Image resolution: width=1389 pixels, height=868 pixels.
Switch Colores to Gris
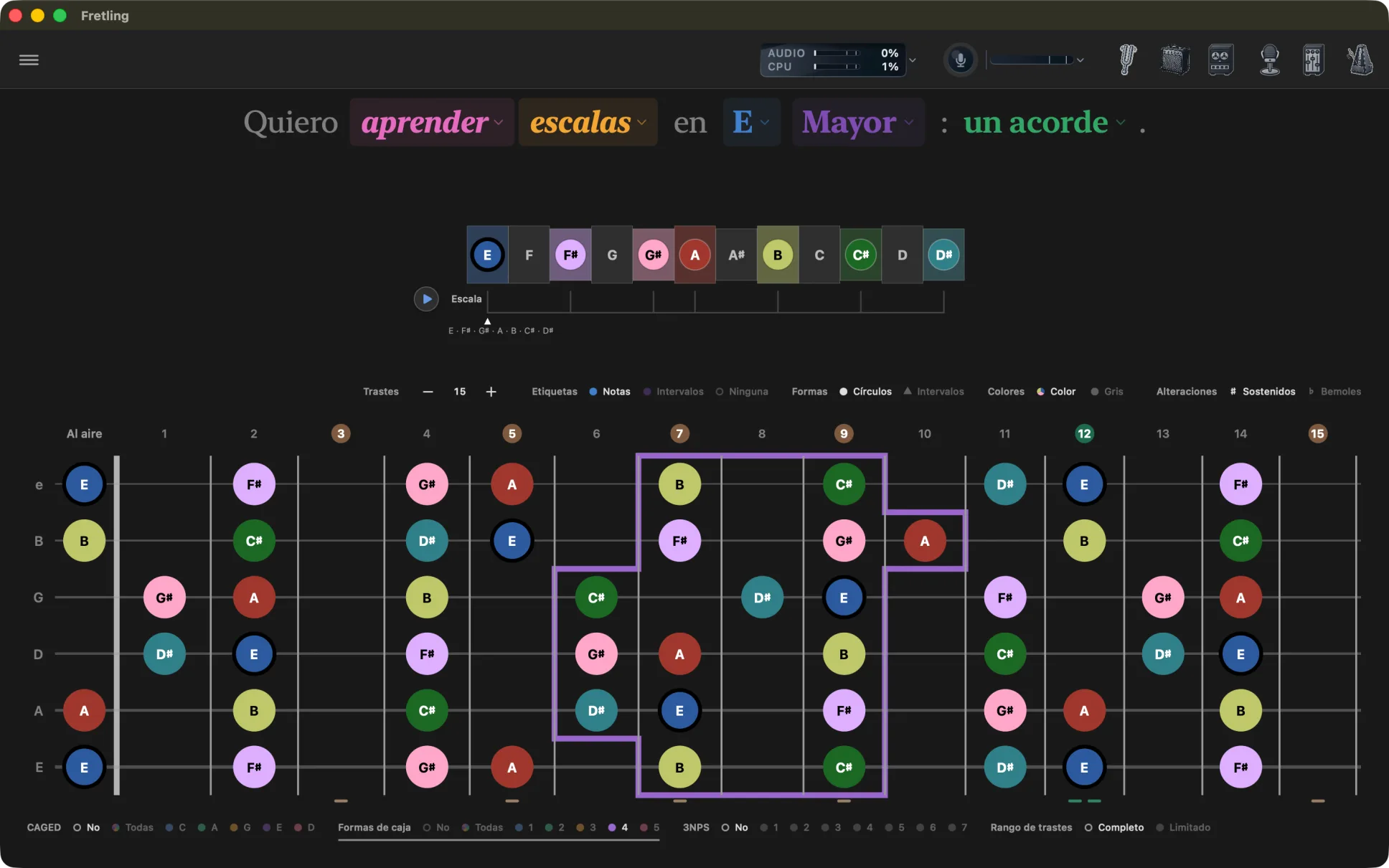pos(1107,392)
